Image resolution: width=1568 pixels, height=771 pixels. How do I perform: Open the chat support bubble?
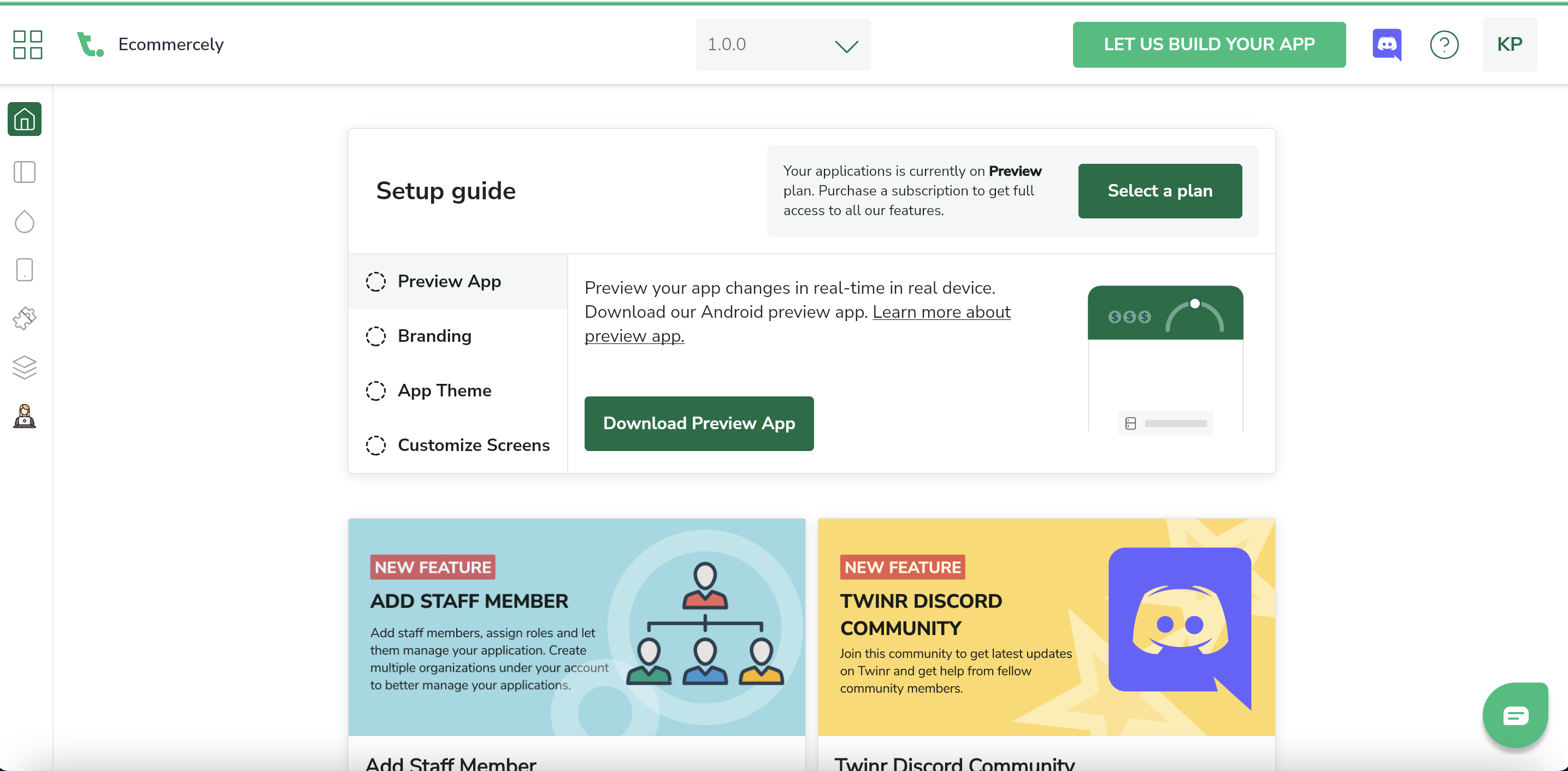[1515, 716]
